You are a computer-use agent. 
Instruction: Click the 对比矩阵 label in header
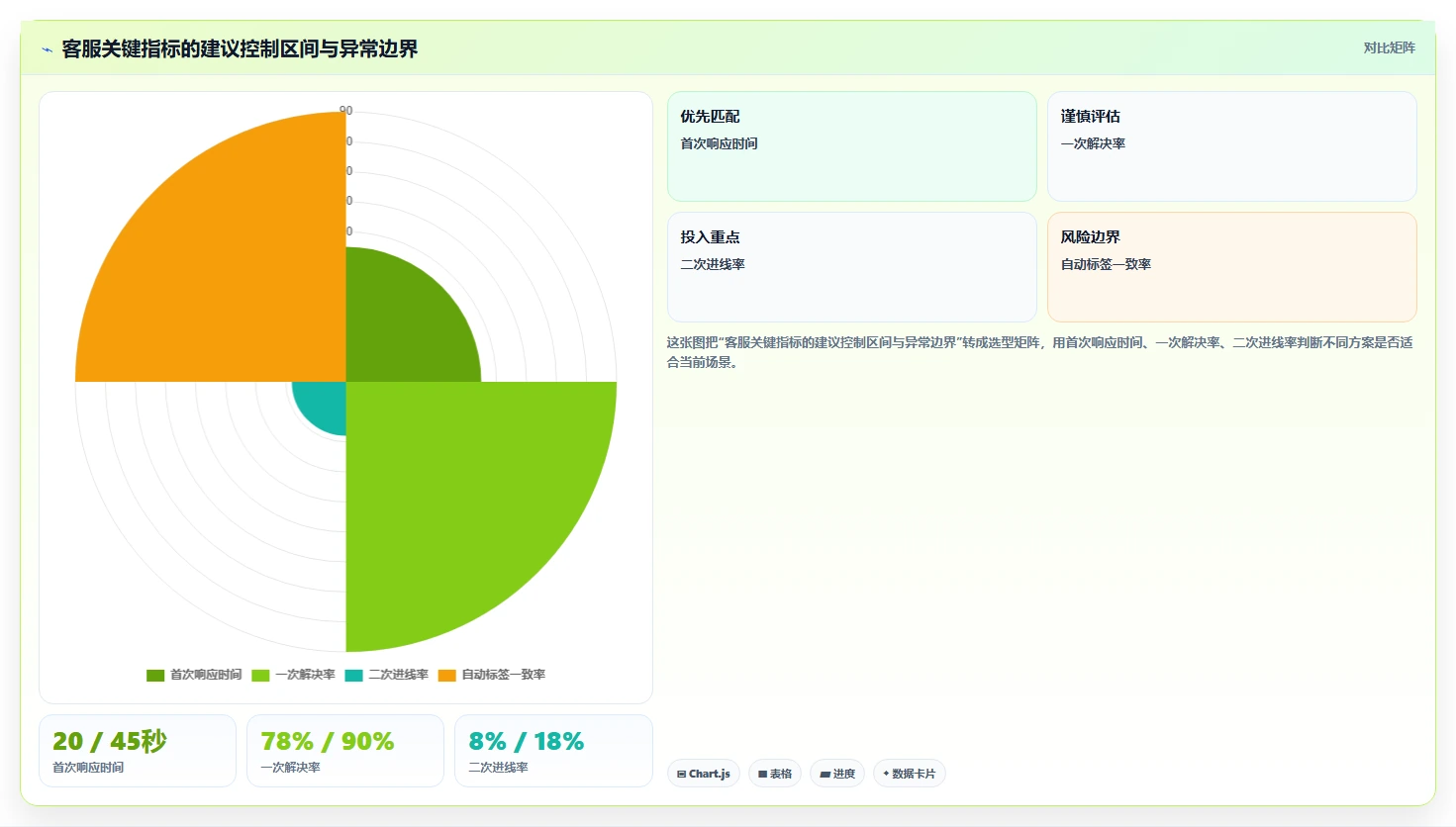tap(1389, 47)
